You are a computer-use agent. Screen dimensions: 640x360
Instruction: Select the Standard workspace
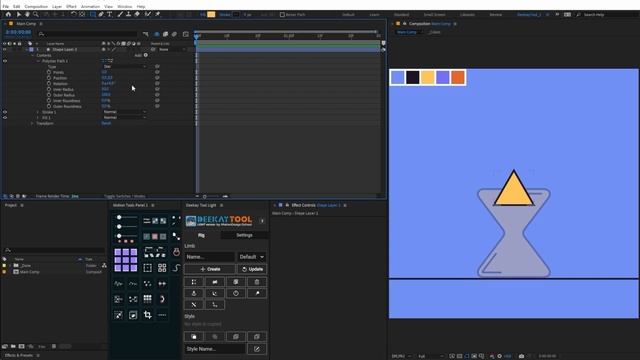tap(401, 15)
